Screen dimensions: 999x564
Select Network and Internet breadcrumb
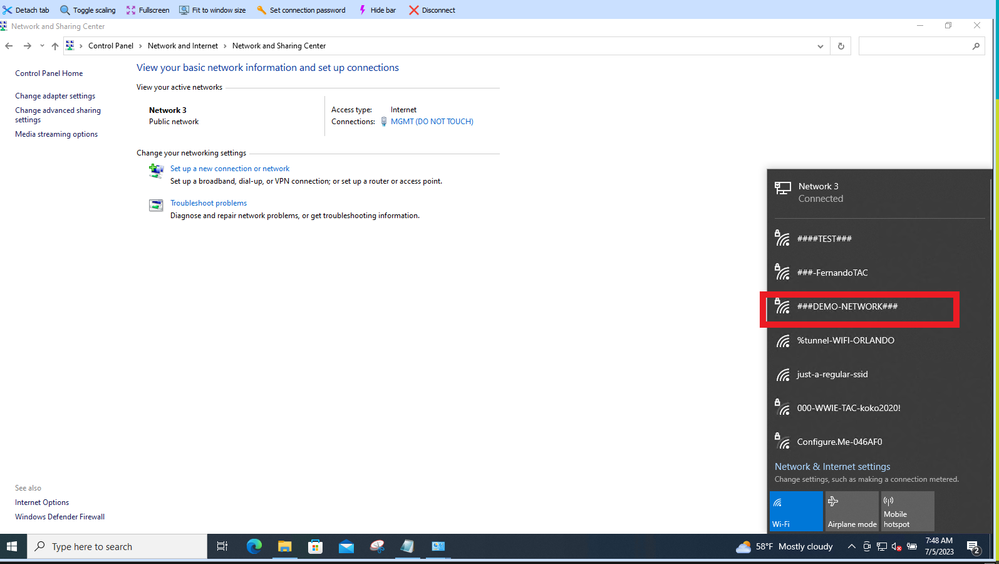pyautogui.click(x=182, y=46)
